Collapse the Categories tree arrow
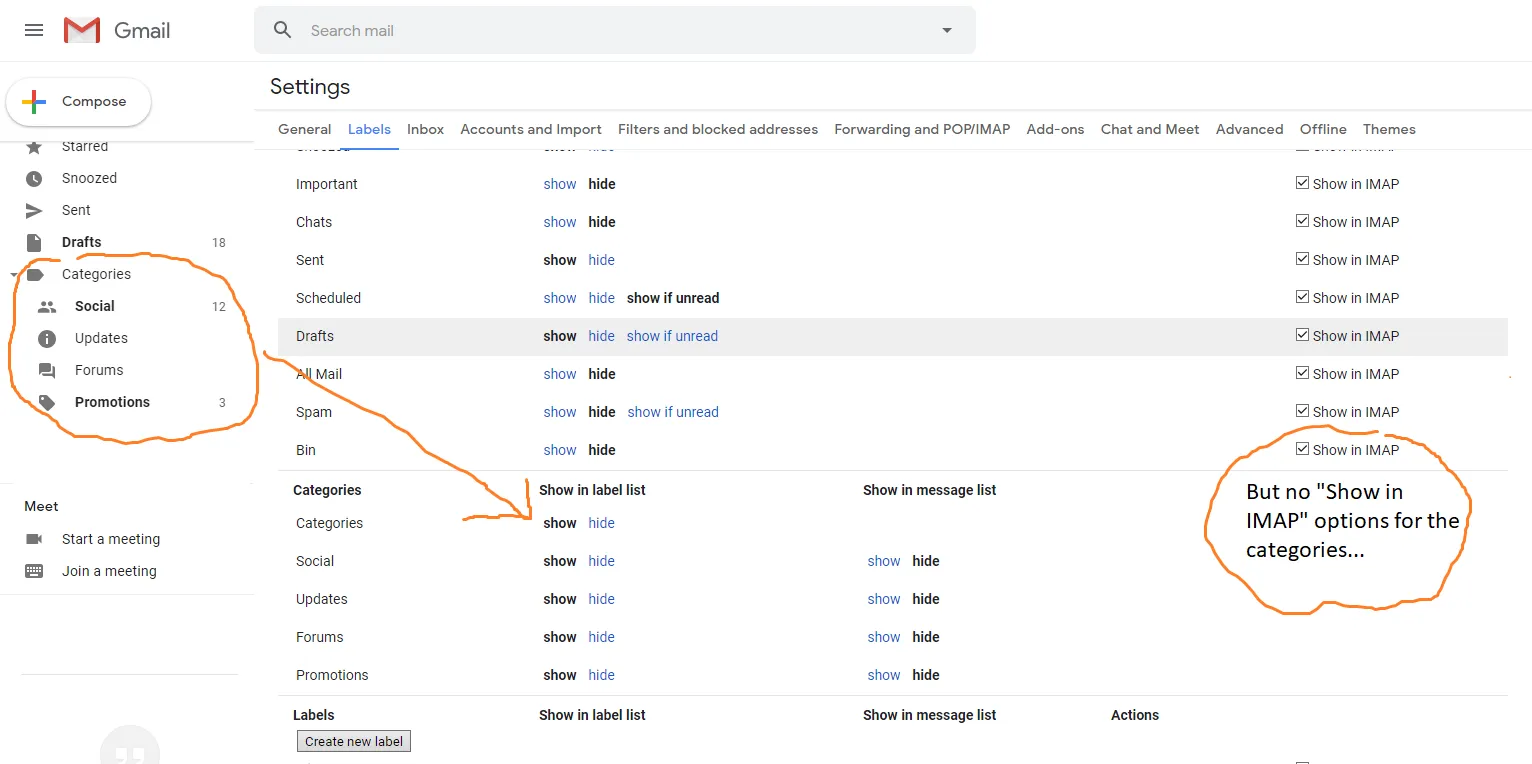The height and width of the screenshot is (764, 1532). (x=13, y=274)
